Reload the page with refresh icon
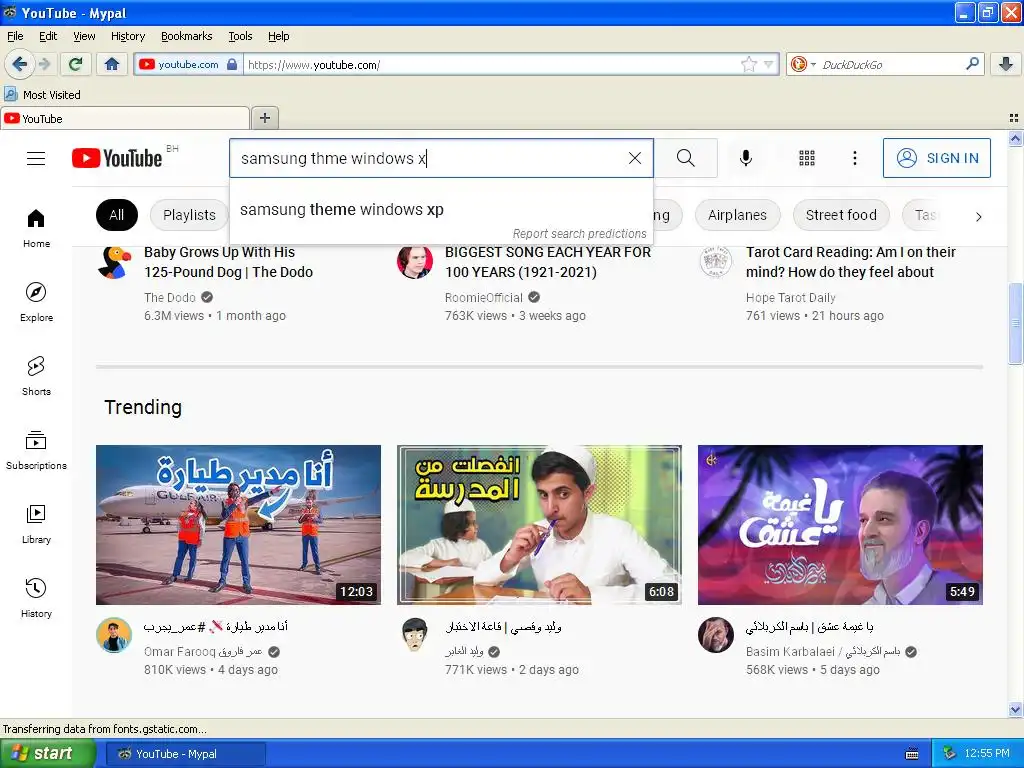The width and height of the screenshot is (1024, 768). (75, 64)
